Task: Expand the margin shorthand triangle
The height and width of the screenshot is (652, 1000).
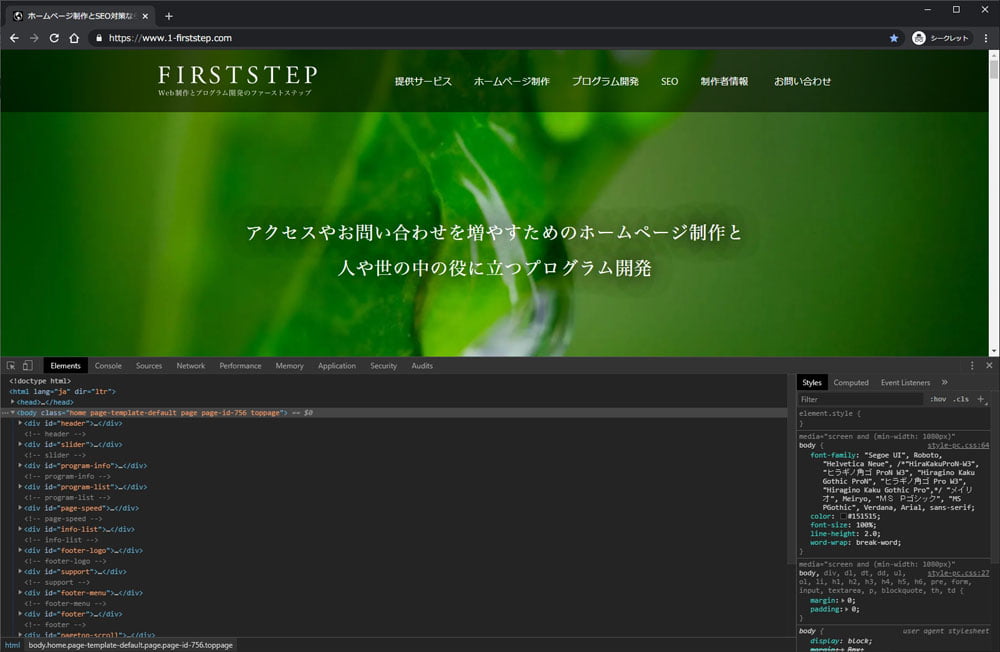Action: 843,600
